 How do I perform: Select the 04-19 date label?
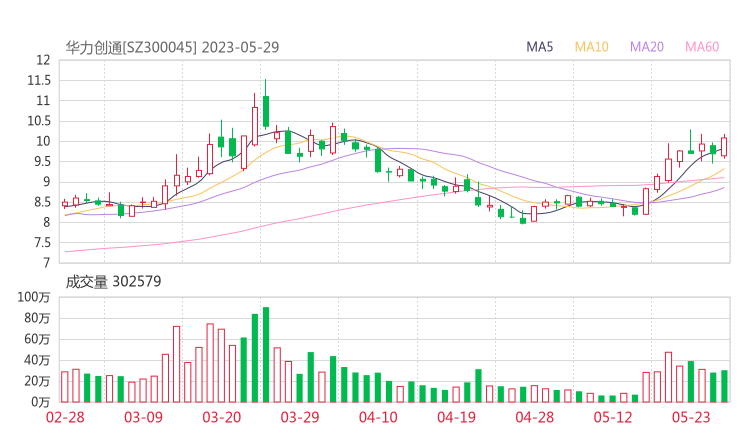(x=456, y=417)
